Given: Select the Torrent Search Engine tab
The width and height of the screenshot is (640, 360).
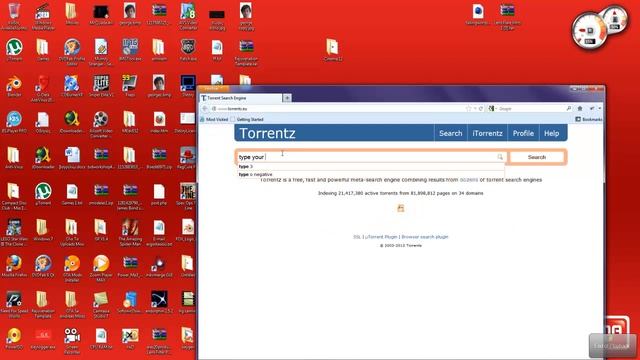Looking at the screenshot, I should click(x=241, y=98).
